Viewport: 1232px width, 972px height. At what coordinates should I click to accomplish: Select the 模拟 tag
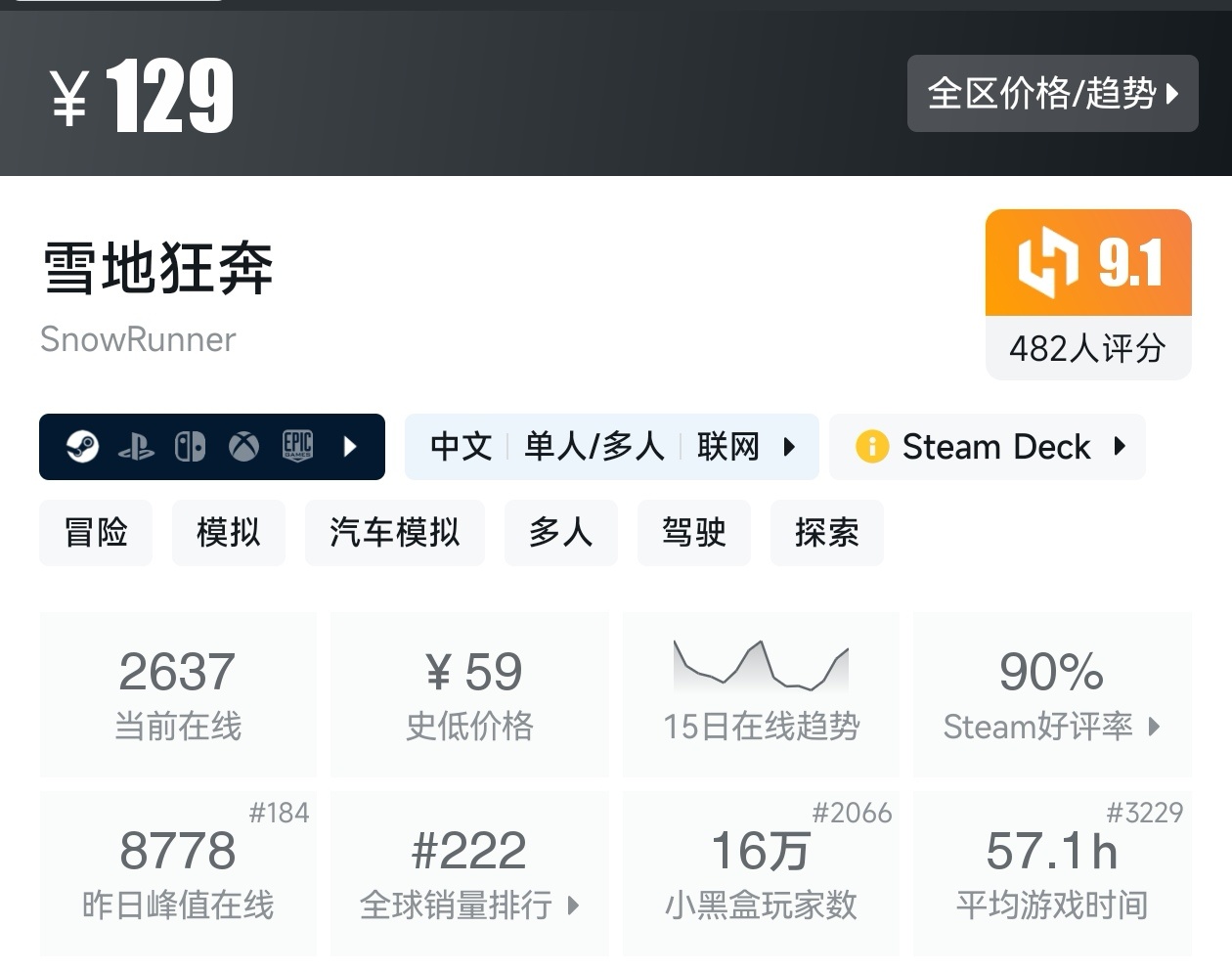coord(229,533)
